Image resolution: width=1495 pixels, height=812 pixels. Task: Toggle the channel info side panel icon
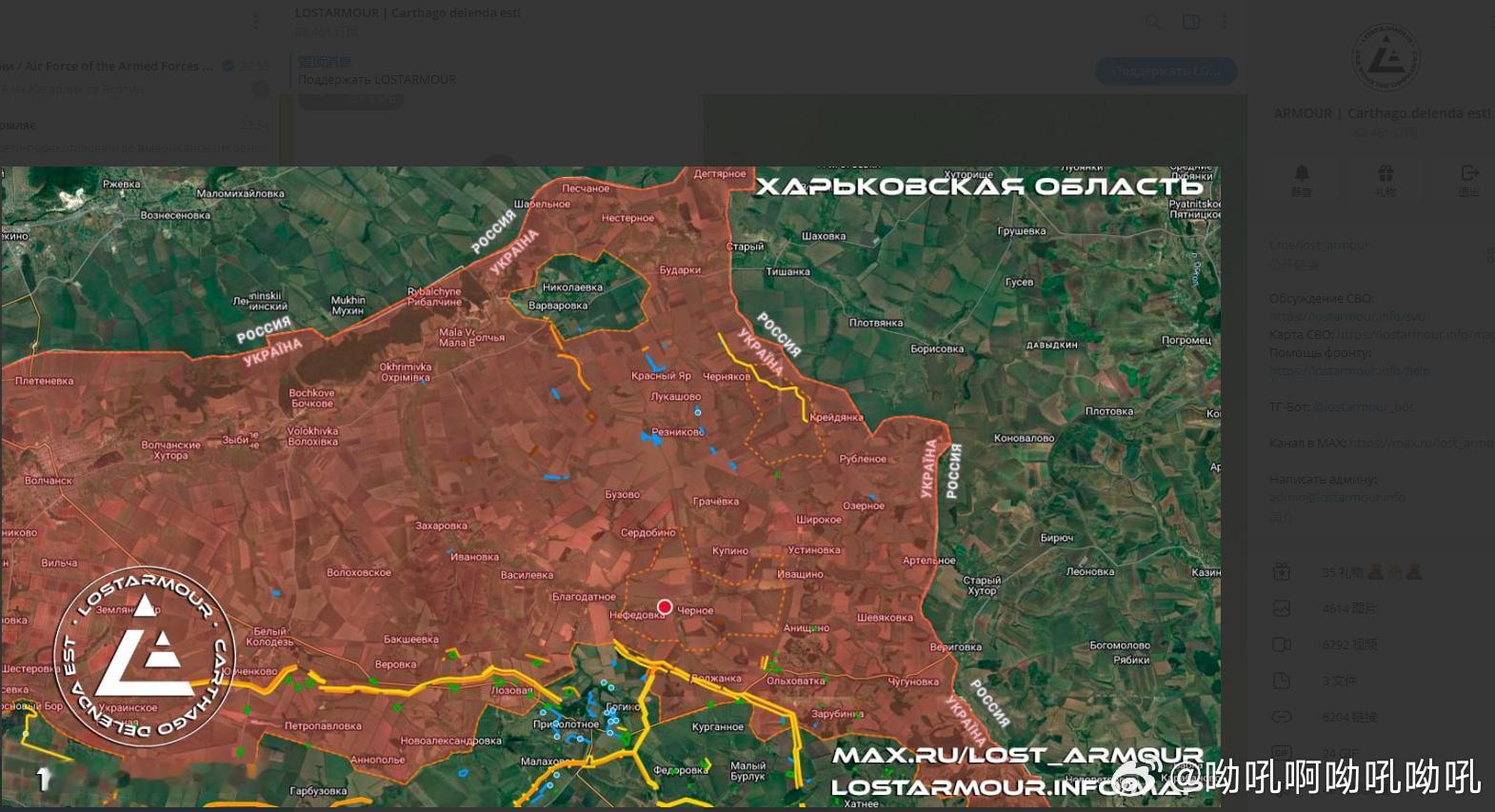click(x=1190, y=22)
